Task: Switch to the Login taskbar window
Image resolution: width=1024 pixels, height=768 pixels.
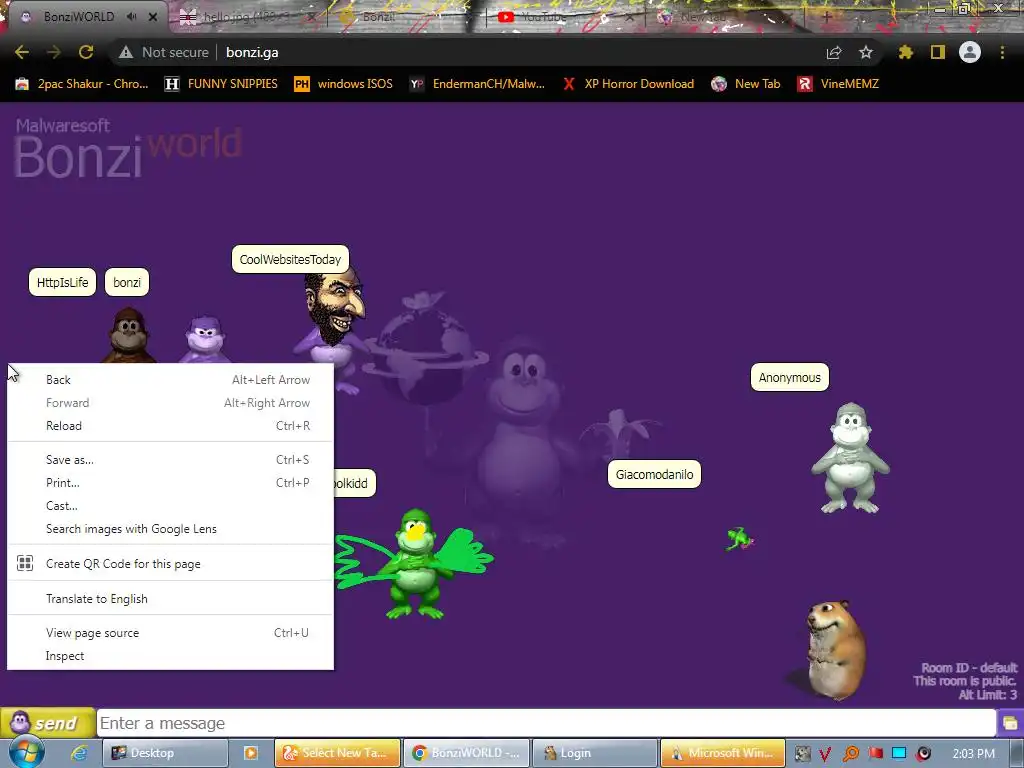Action: click(x=595, y=753)
